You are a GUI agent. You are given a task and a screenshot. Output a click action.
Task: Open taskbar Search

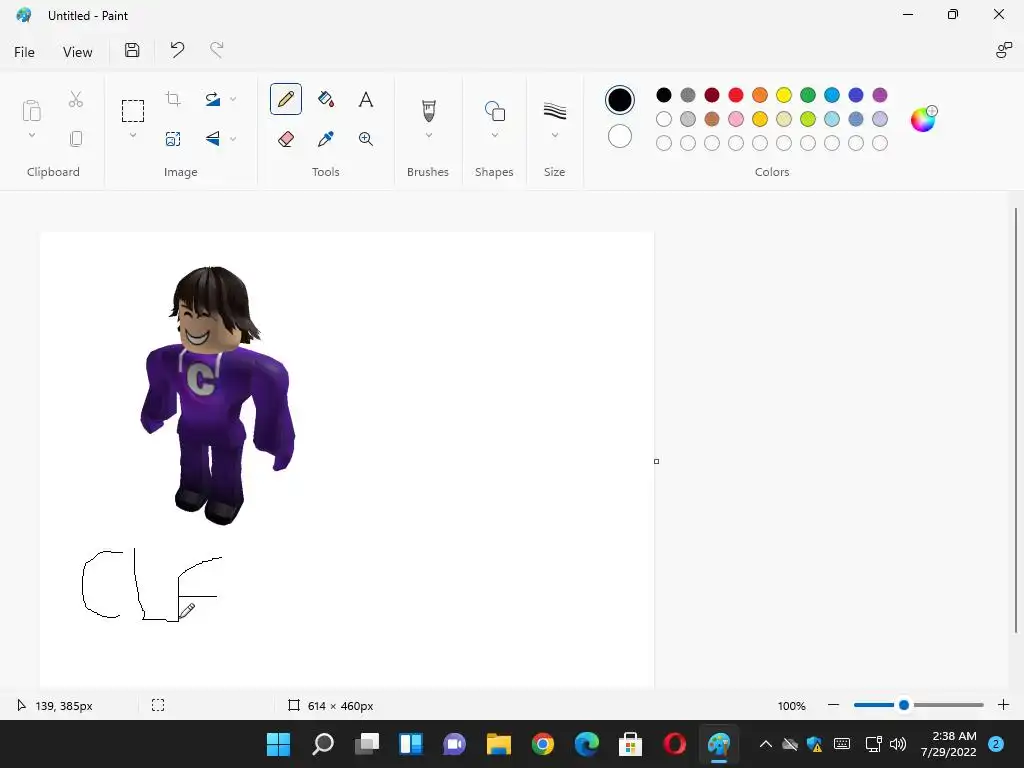coord(323,744)
